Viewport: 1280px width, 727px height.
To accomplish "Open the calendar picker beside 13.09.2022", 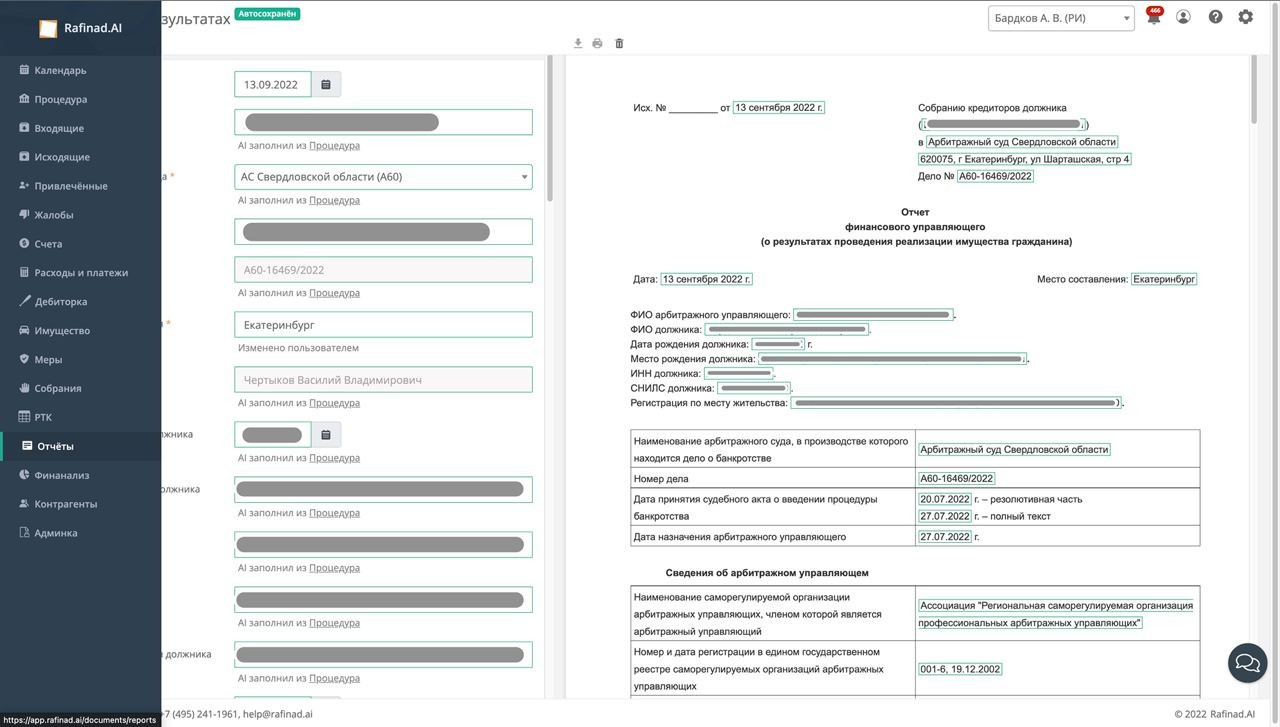I will coord(326,85).
